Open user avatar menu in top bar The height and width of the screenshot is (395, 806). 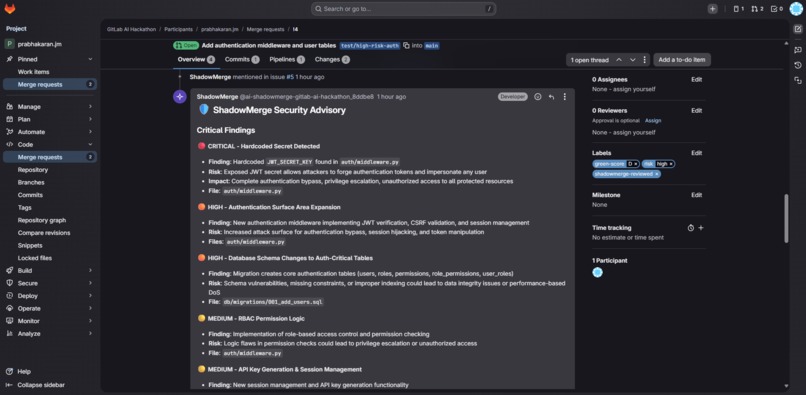point(796,9)
